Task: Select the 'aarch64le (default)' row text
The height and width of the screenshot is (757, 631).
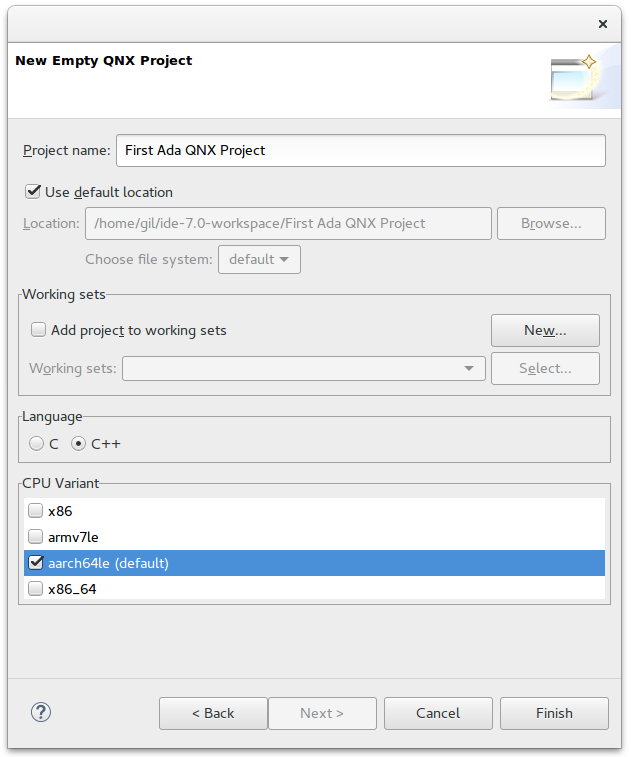Action: 109,563
